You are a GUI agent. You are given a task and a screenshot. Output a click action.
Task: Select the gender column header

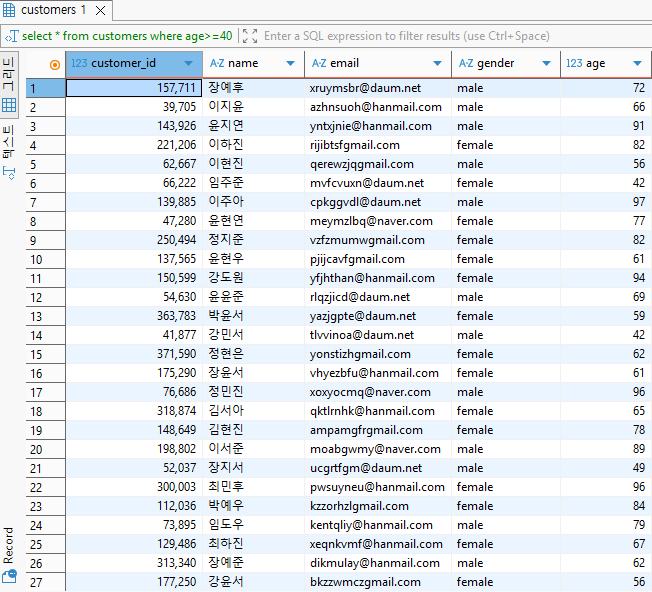click(x=506, y=64)
